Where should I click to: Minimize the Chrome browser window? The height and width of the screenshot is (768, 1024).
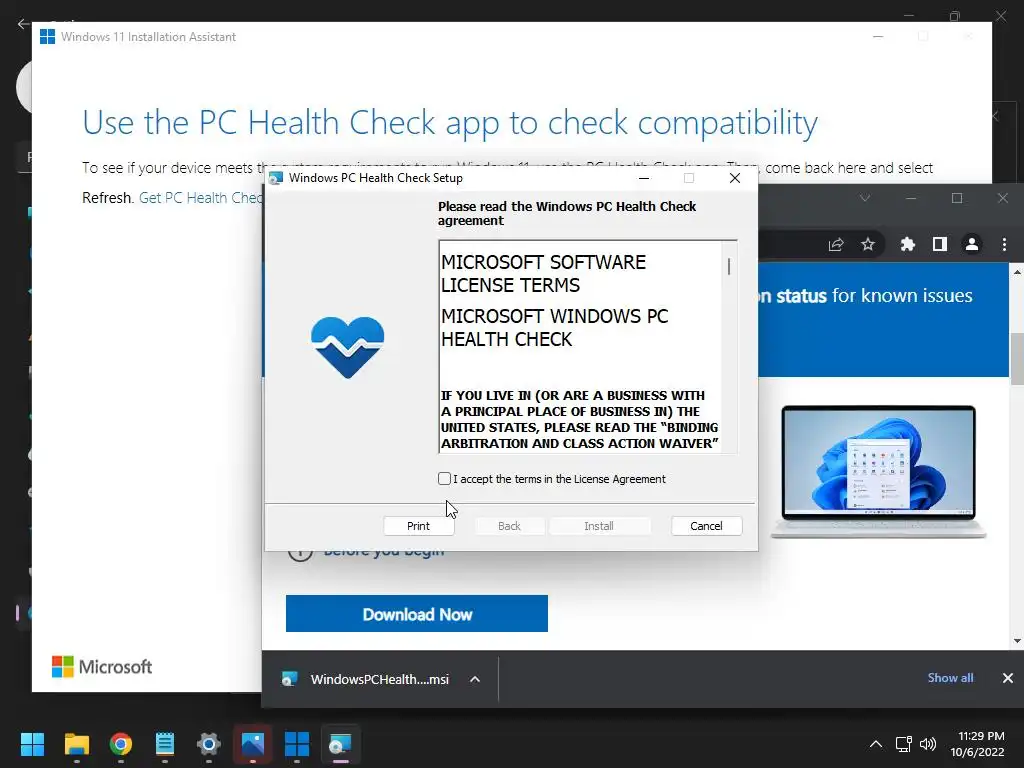(x=911, y=198)
